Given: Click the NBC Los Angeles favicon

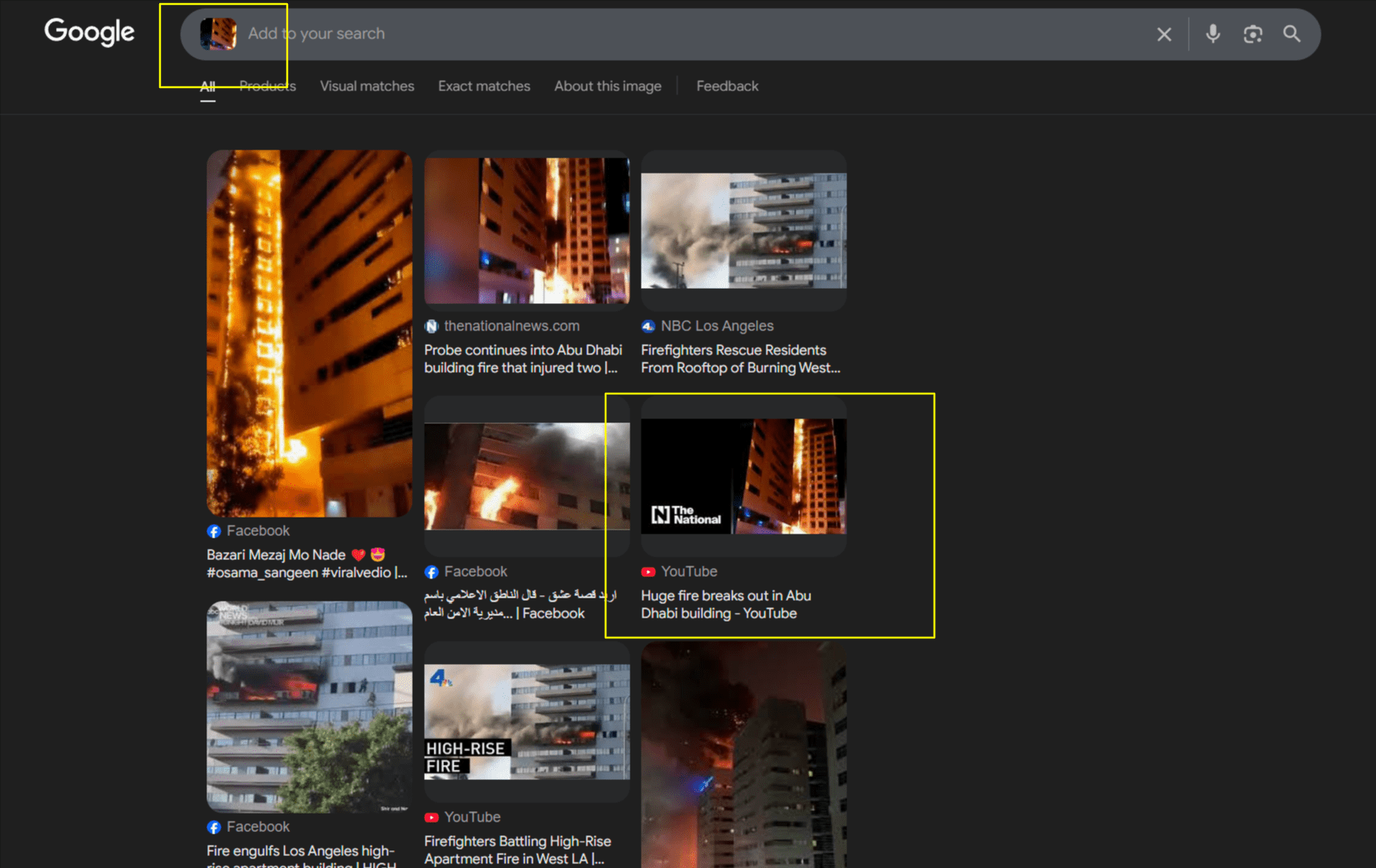Looking at the screenshot, I should click(648, 326).
